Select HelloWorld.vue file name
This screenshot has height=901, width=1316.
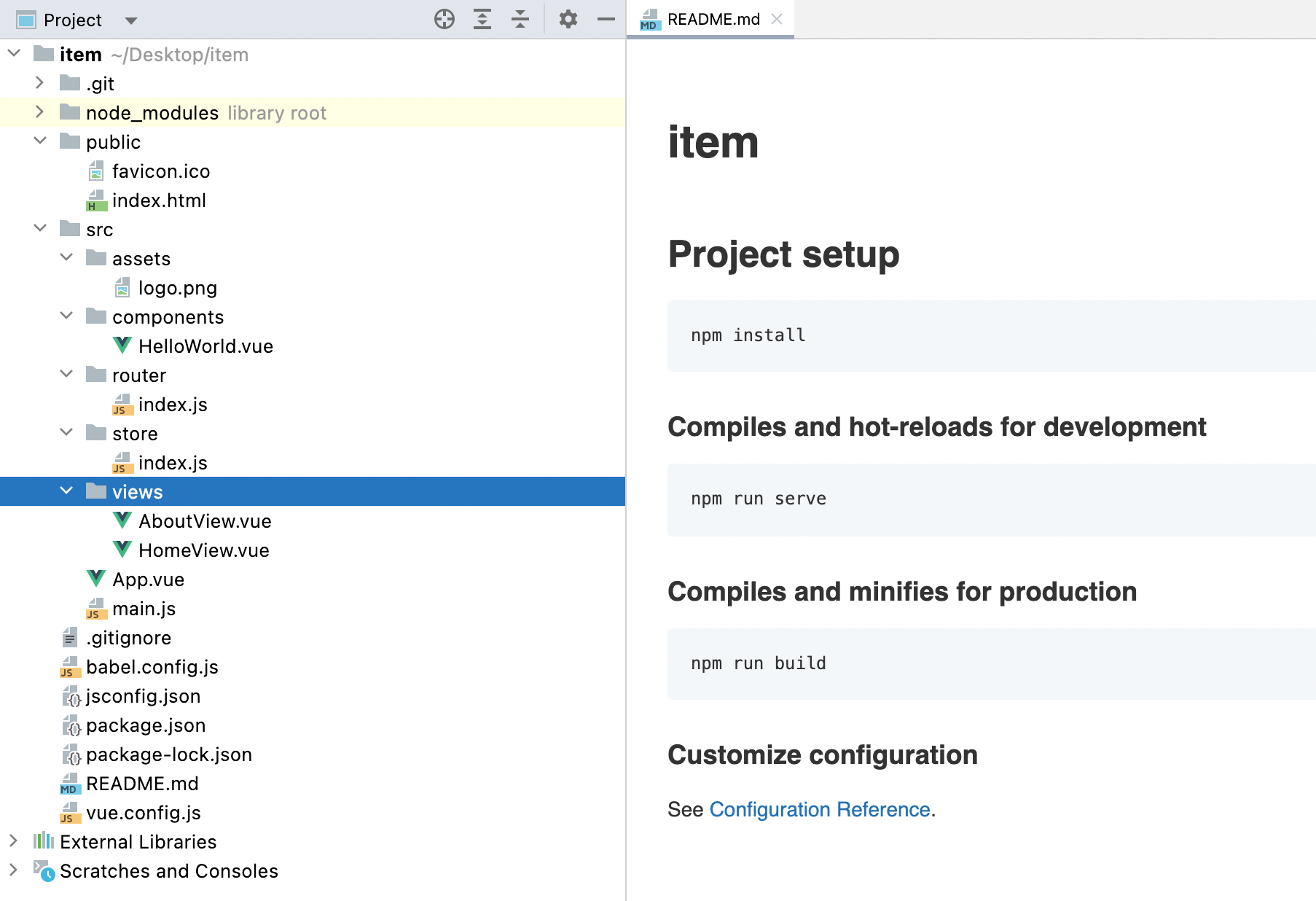[x=205, y=346]
